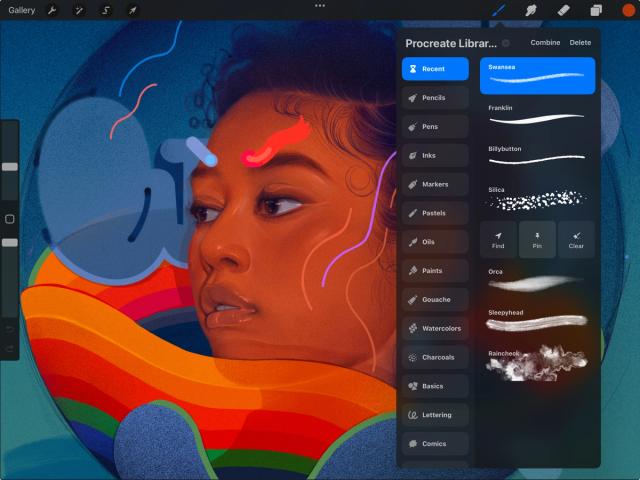Open the Markers brush category
This screenshot has height=480, width=640.
[x=435, y=184]
